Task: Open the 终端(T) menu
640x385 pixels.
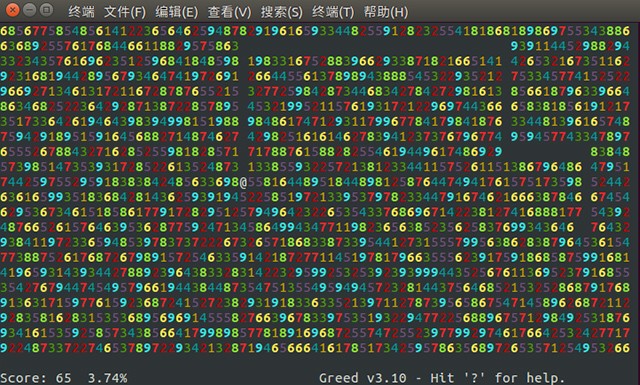Action: (333, 12)
